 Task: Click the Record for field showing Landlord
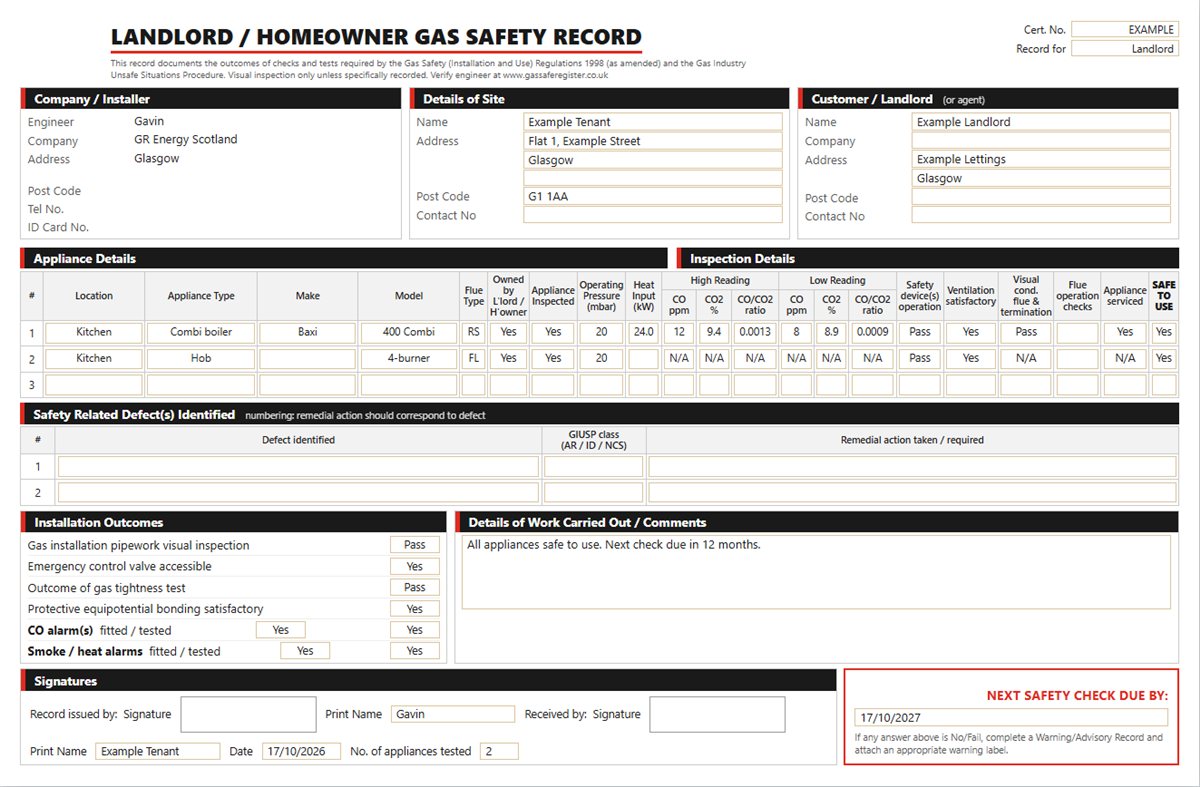pyautogui.click(x=1125, y=49)
